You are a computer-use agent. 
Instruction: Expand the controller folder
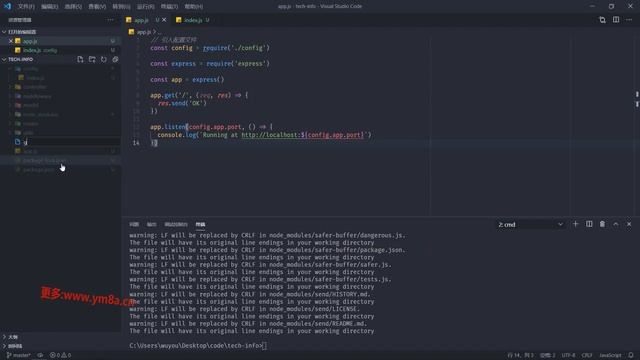pos(35,87)
